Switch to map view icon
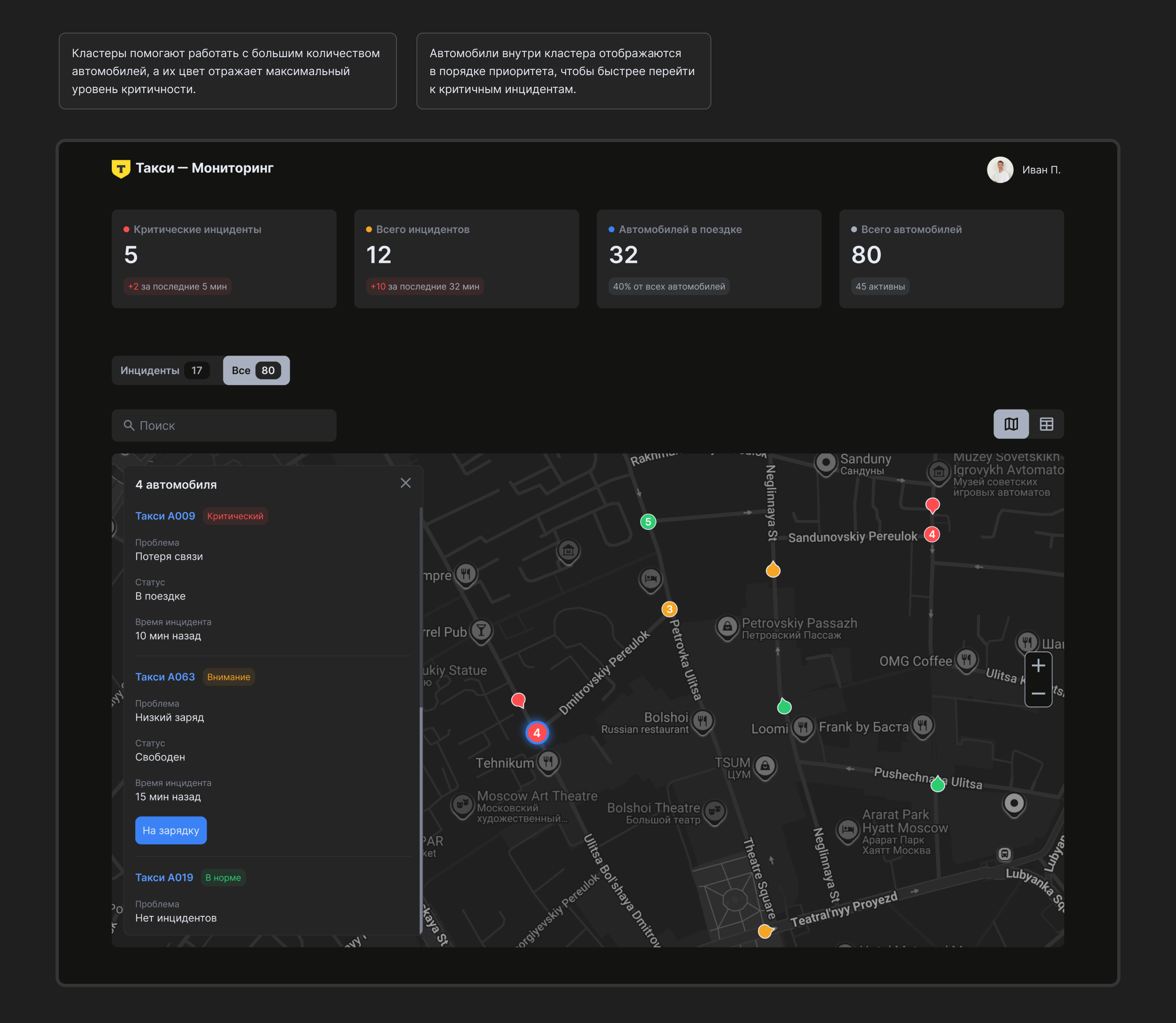 1011,424
